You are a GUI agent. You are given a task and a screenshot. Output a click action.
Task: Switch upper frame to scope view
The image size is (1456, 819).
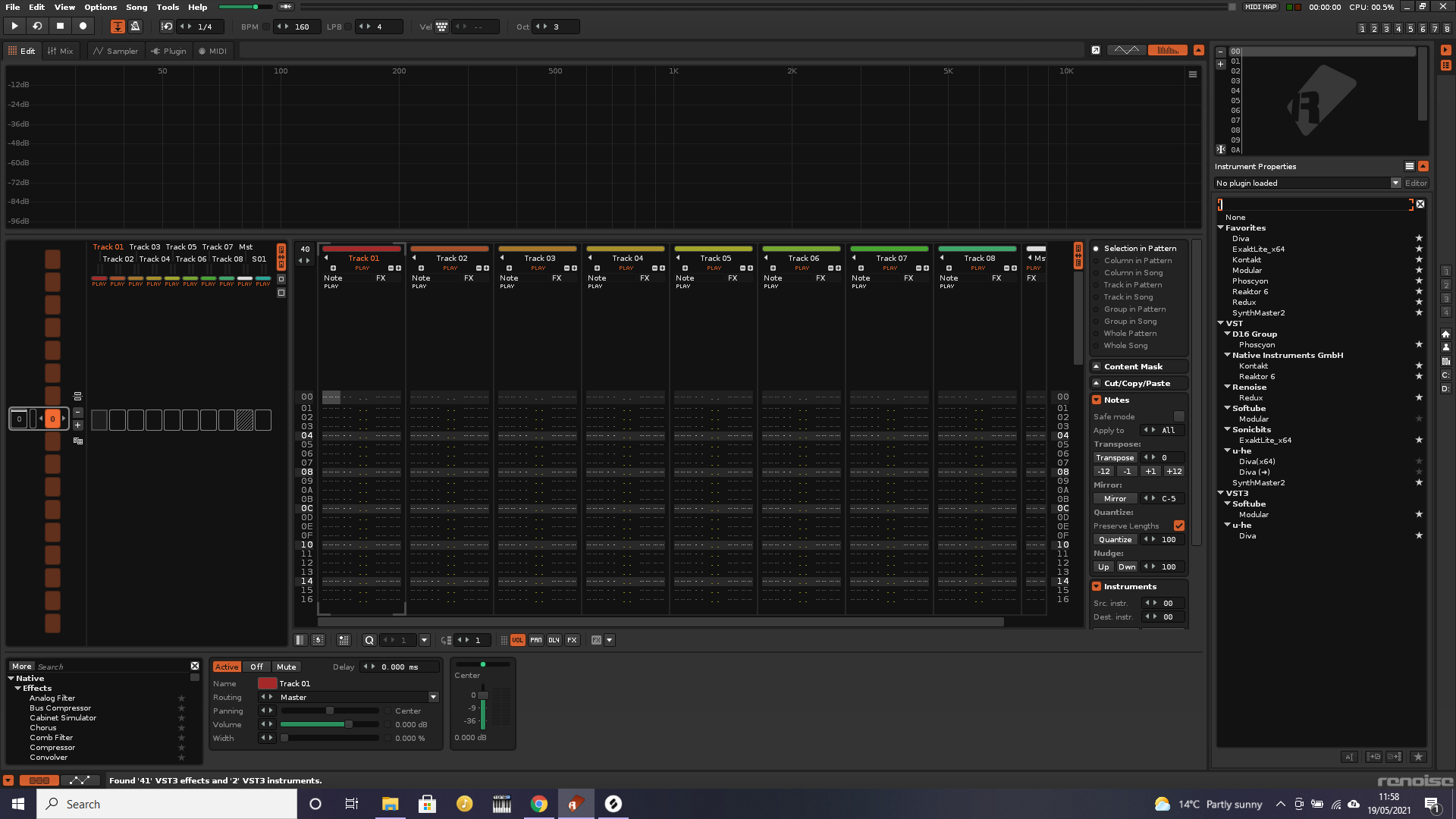[x=1126, y=50]
